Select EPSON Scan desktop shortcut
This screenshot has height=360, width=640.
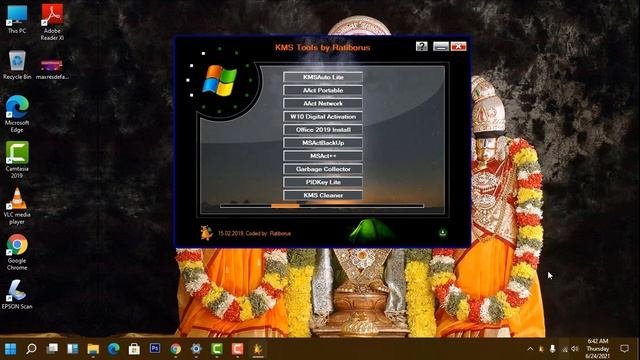click(17, 294)
